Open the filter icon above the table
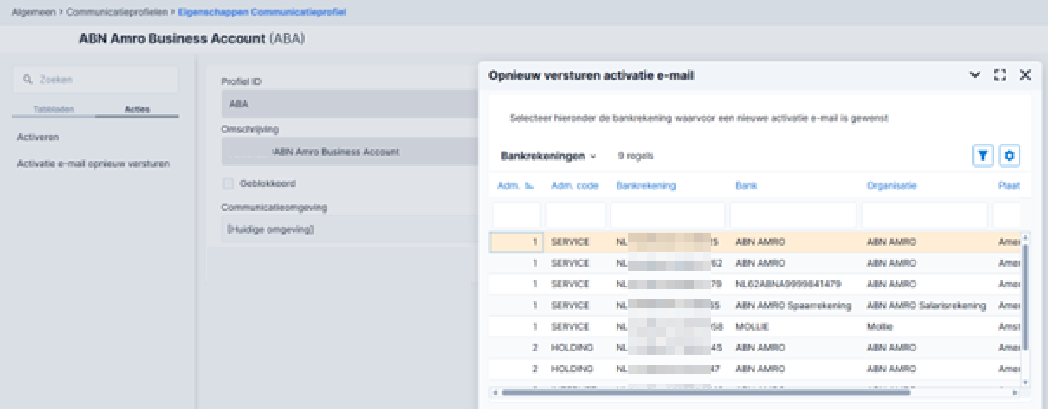This screenshot has width=1049, height=409. tap(983, 155)
